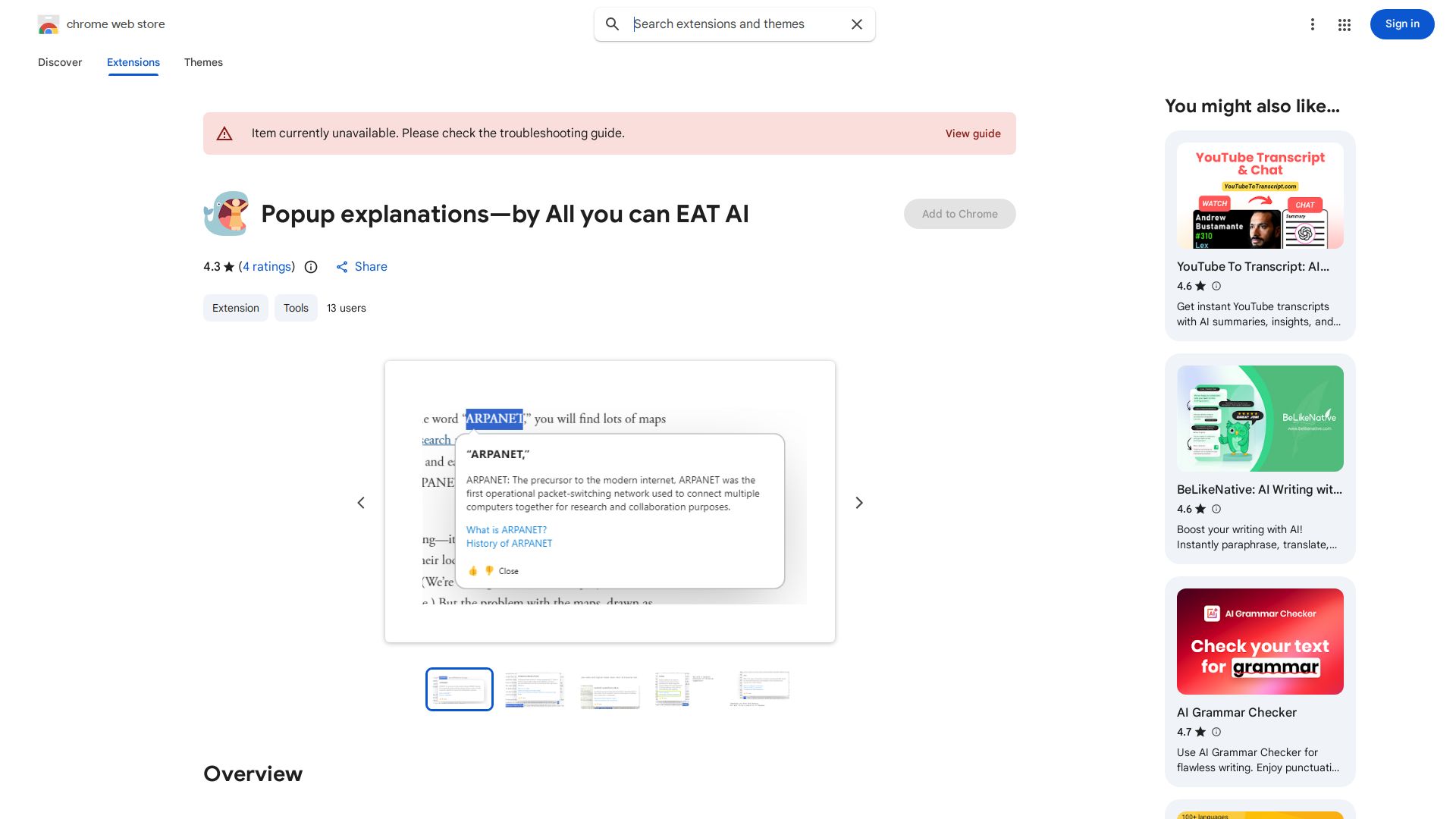Image resolution: width=1456 pixels, height=819 pixels.
Task: Click the Tools category chip
Action: (296, 308)
